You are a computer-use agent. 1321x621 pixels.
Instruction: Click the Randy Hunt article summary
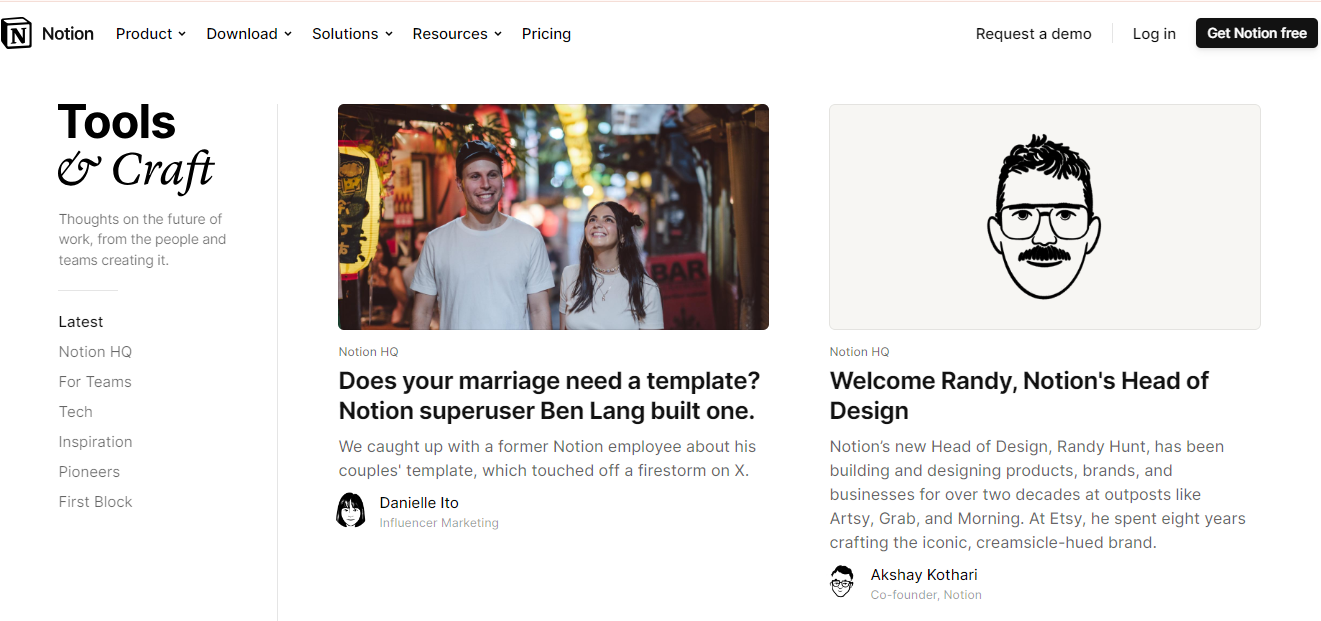pyautogui.click(x=1038, y=495)
